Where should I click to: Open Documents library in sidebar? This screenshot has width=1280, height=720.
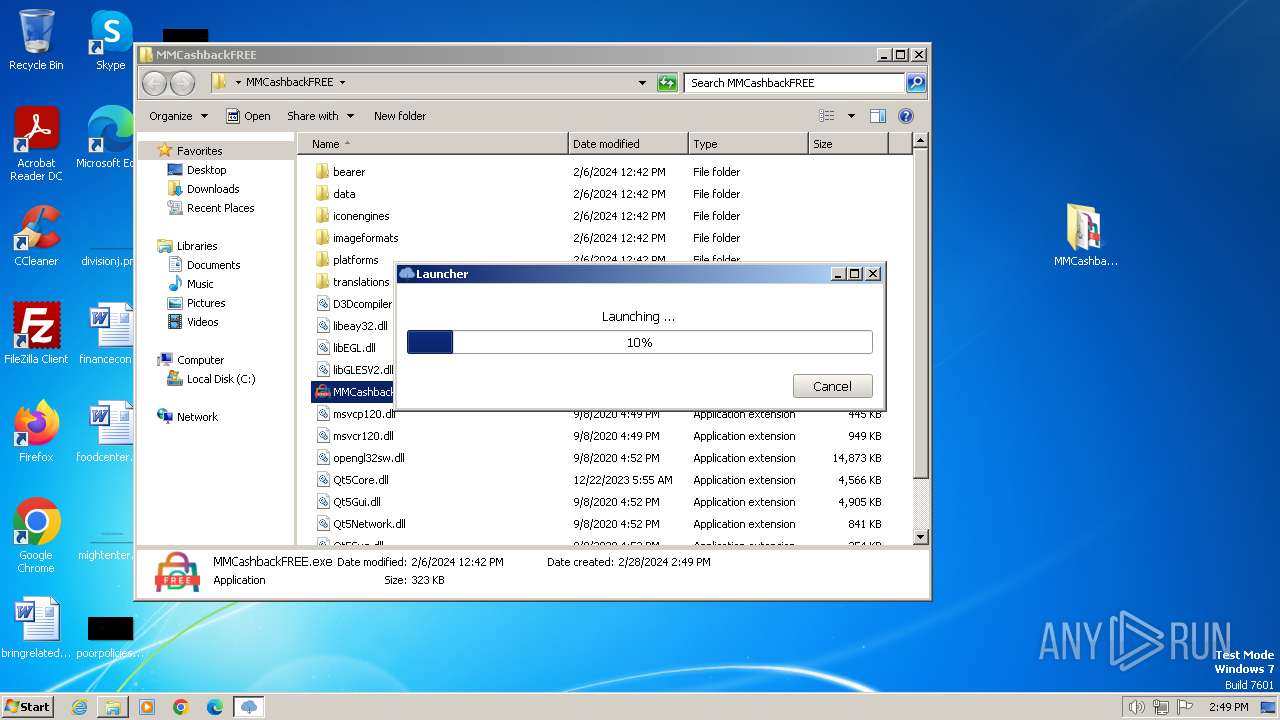click(213, 265)
